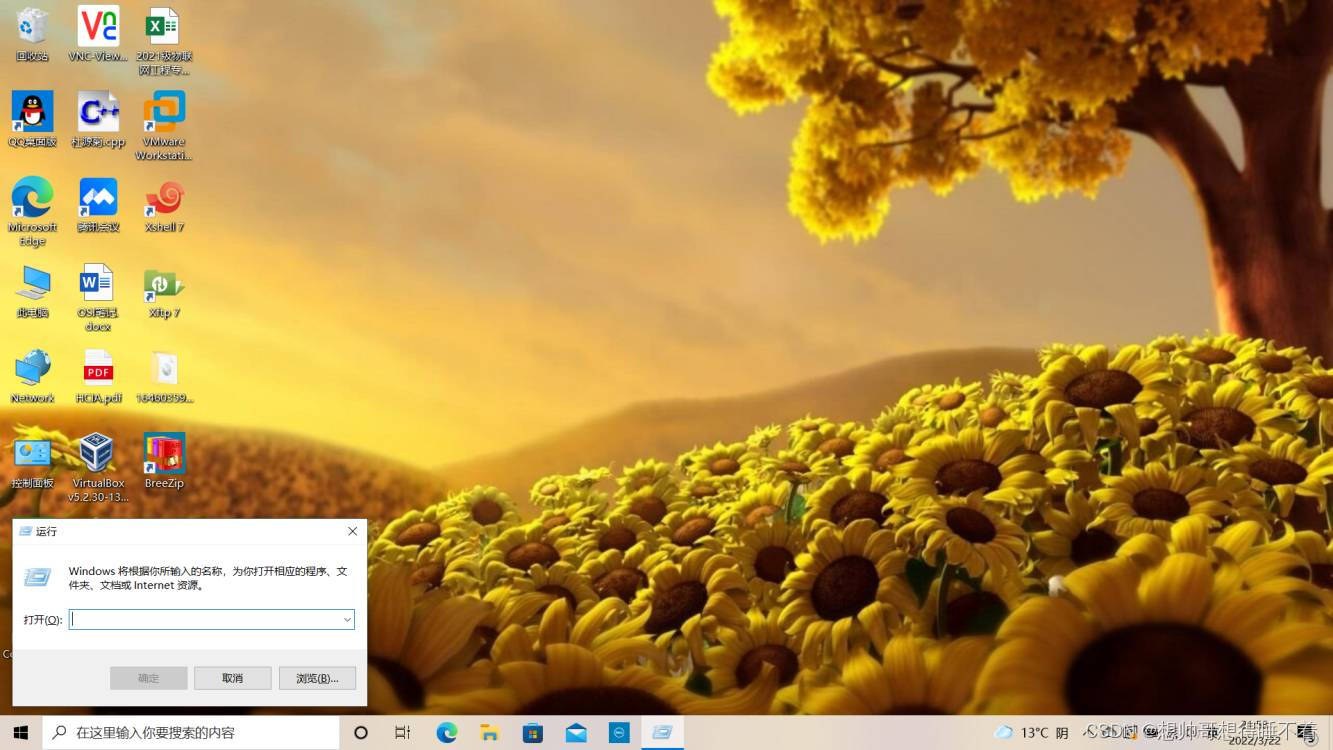The image size is (1333, 750).
Task: Open Task View on the taskbar
Action: click(x=403, y=733)
